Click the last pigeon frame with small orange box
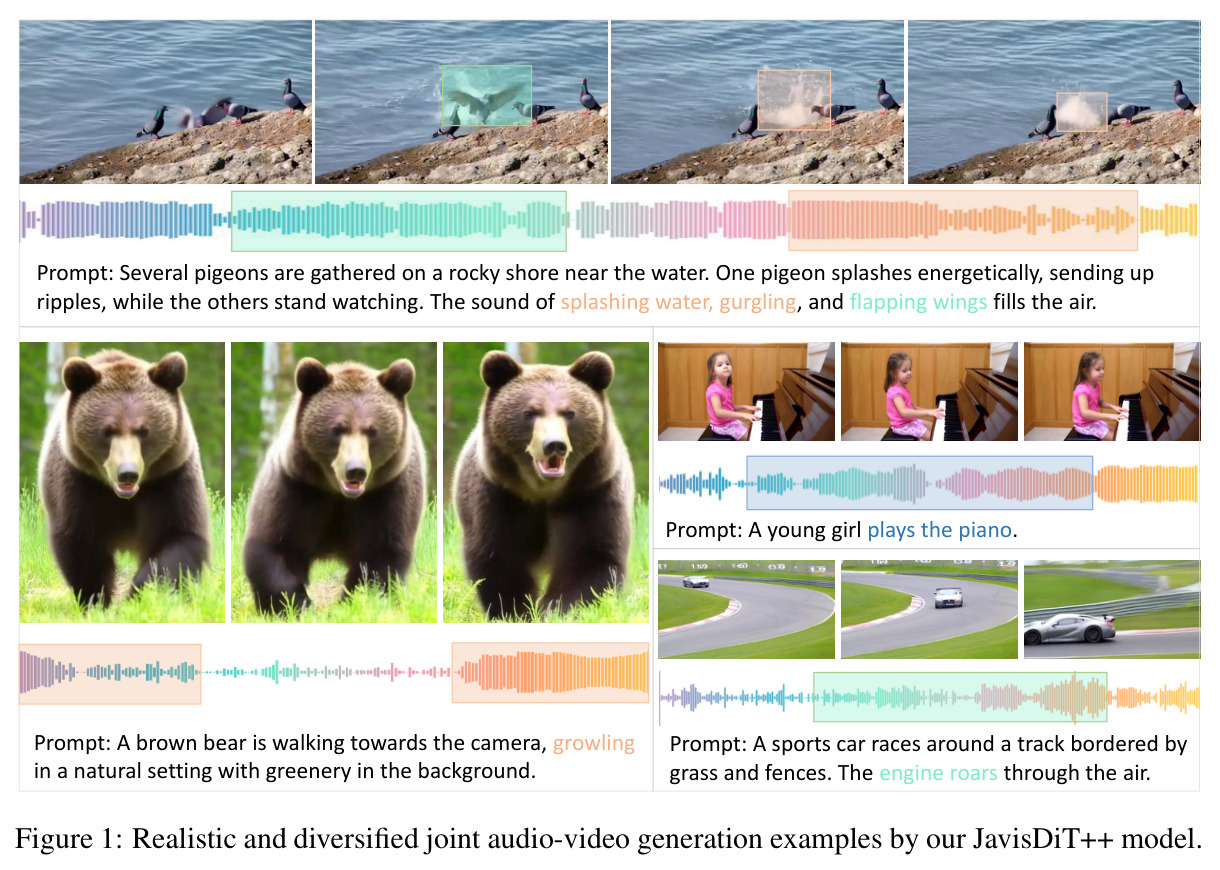Screen dimensions: 1220x870 pos(1053,101)
